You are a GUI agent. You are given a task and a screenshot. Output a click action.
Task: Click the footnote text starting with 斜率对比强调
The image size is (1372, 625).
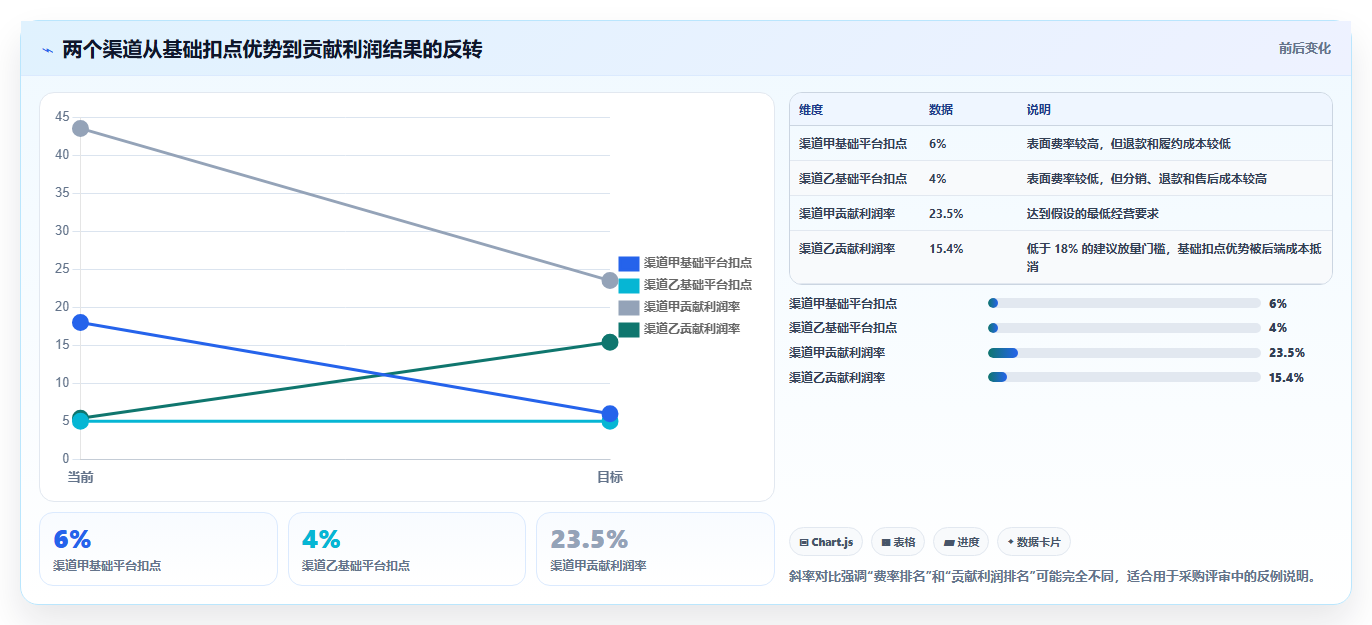click(1054, 576)
